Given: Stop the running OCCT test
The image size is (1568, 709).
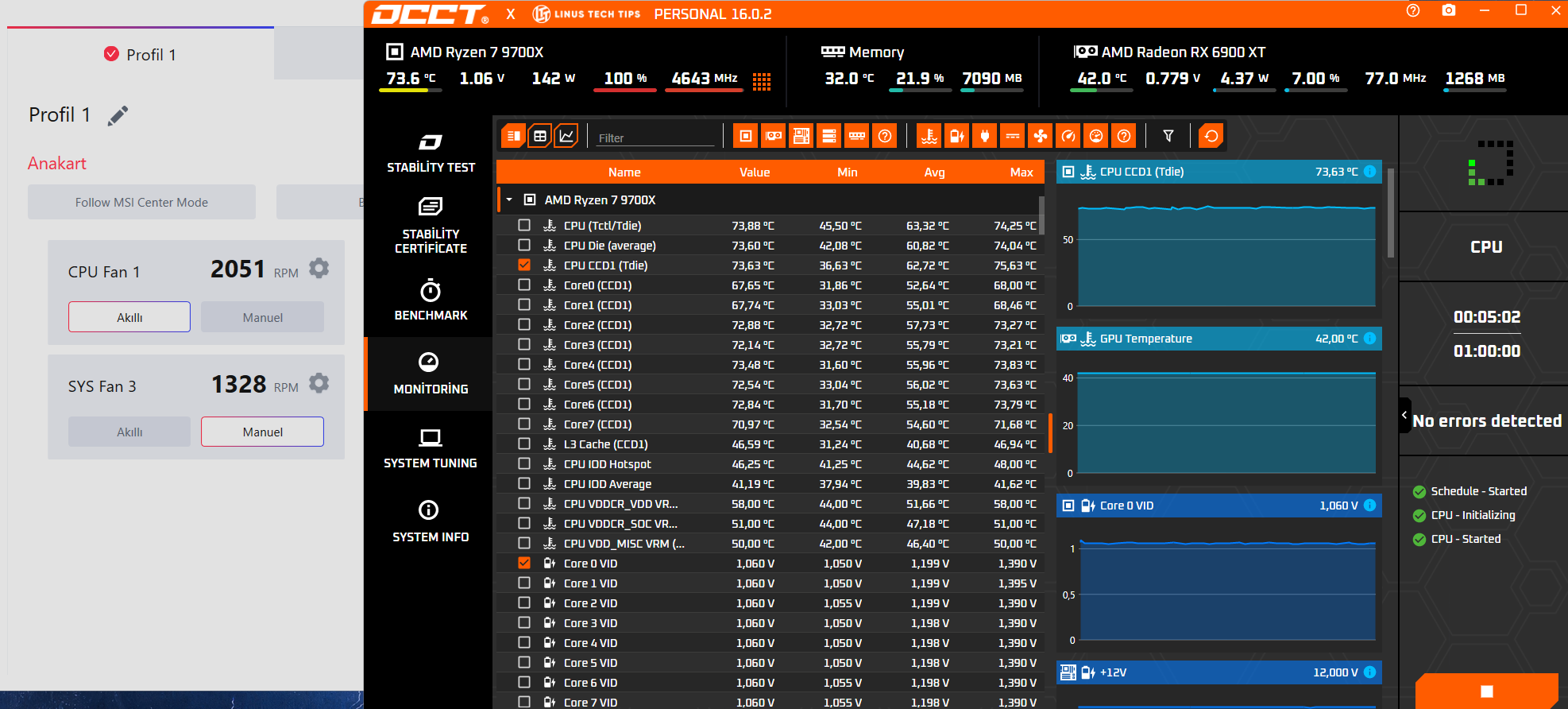Looking at the screenshot, I should point(1487,692).
